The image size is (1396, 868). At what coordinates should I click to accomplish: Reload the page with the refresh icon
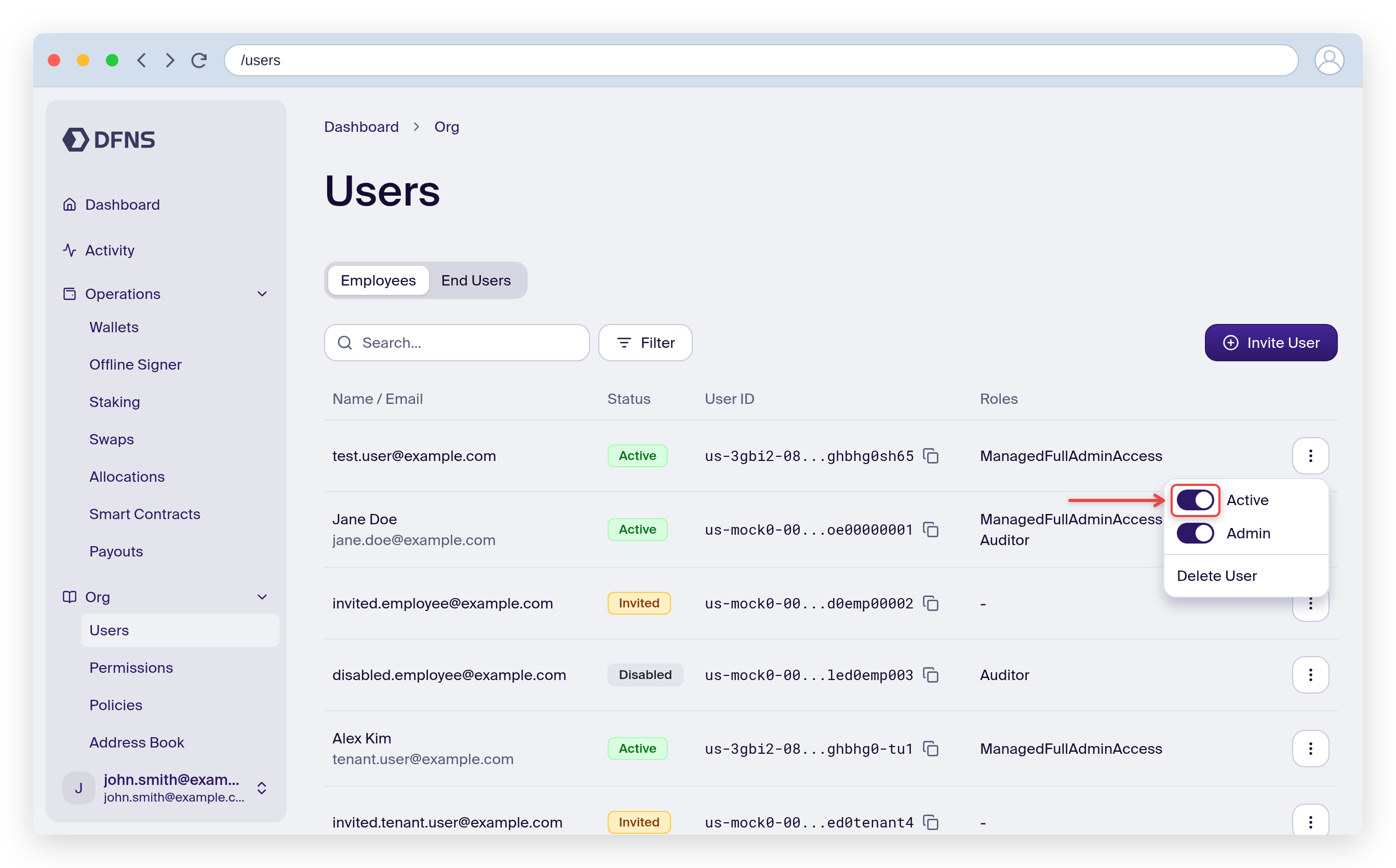pos(199,60)
